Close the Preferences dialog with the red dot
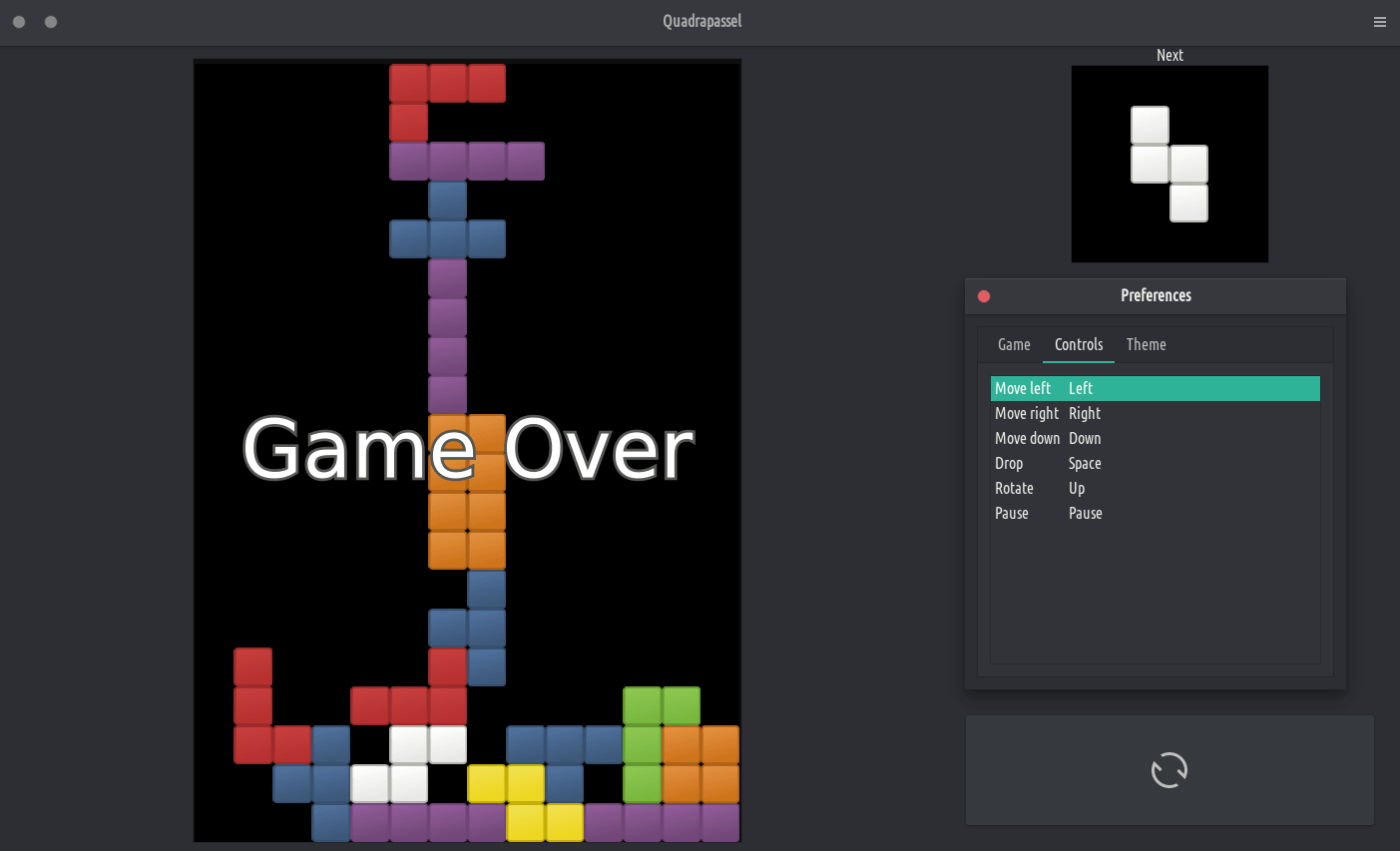 tap(984, 296)
